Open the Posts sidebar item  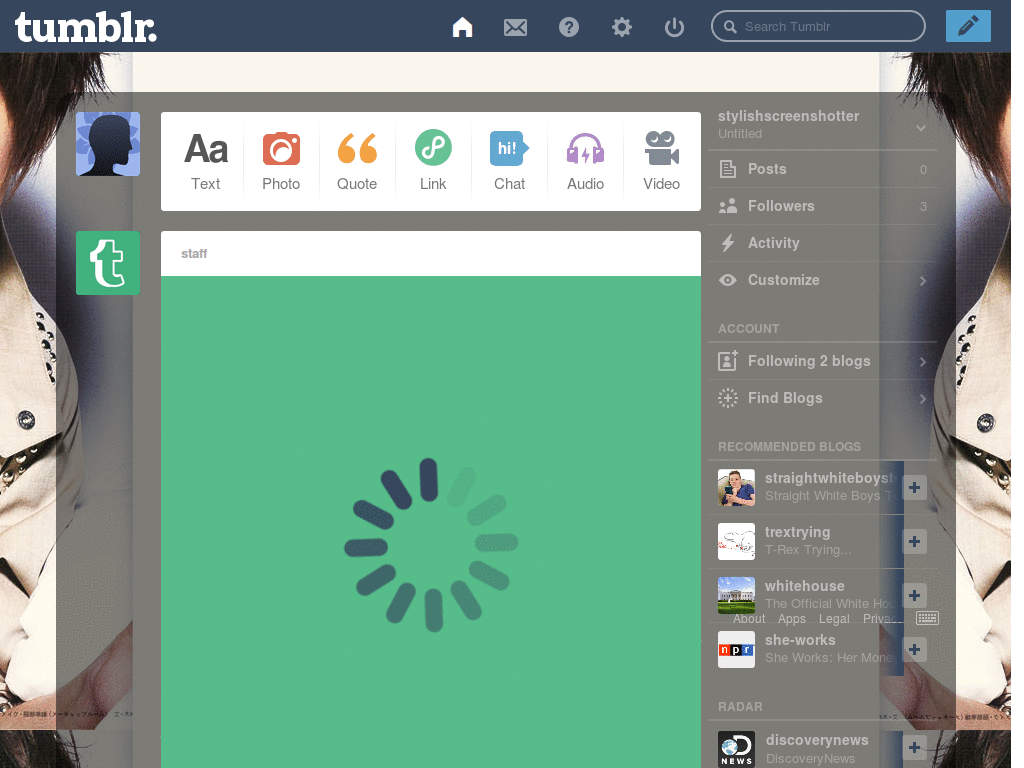[x=823, y=169]
